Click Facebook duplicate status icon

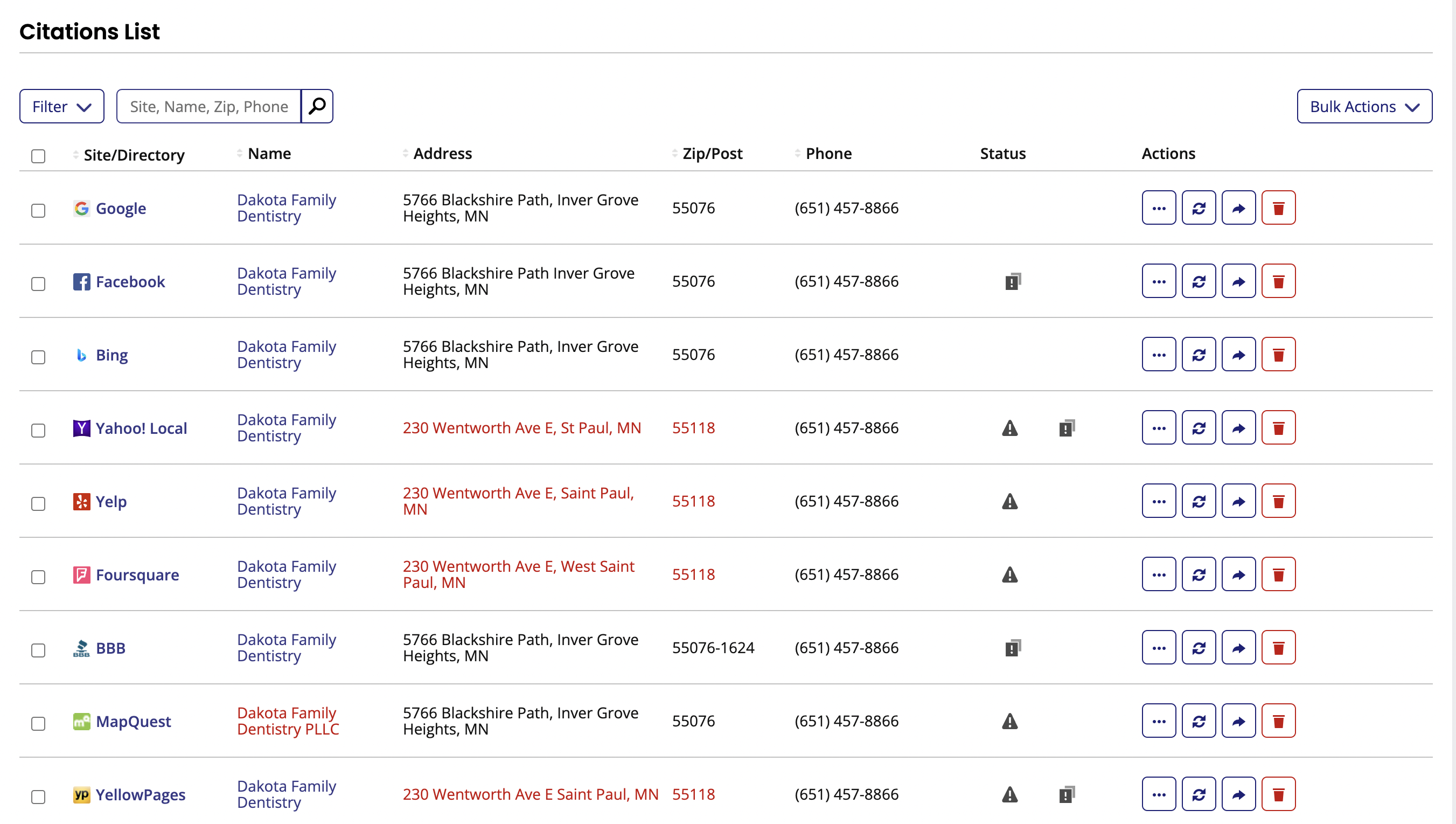point(1013,281)
